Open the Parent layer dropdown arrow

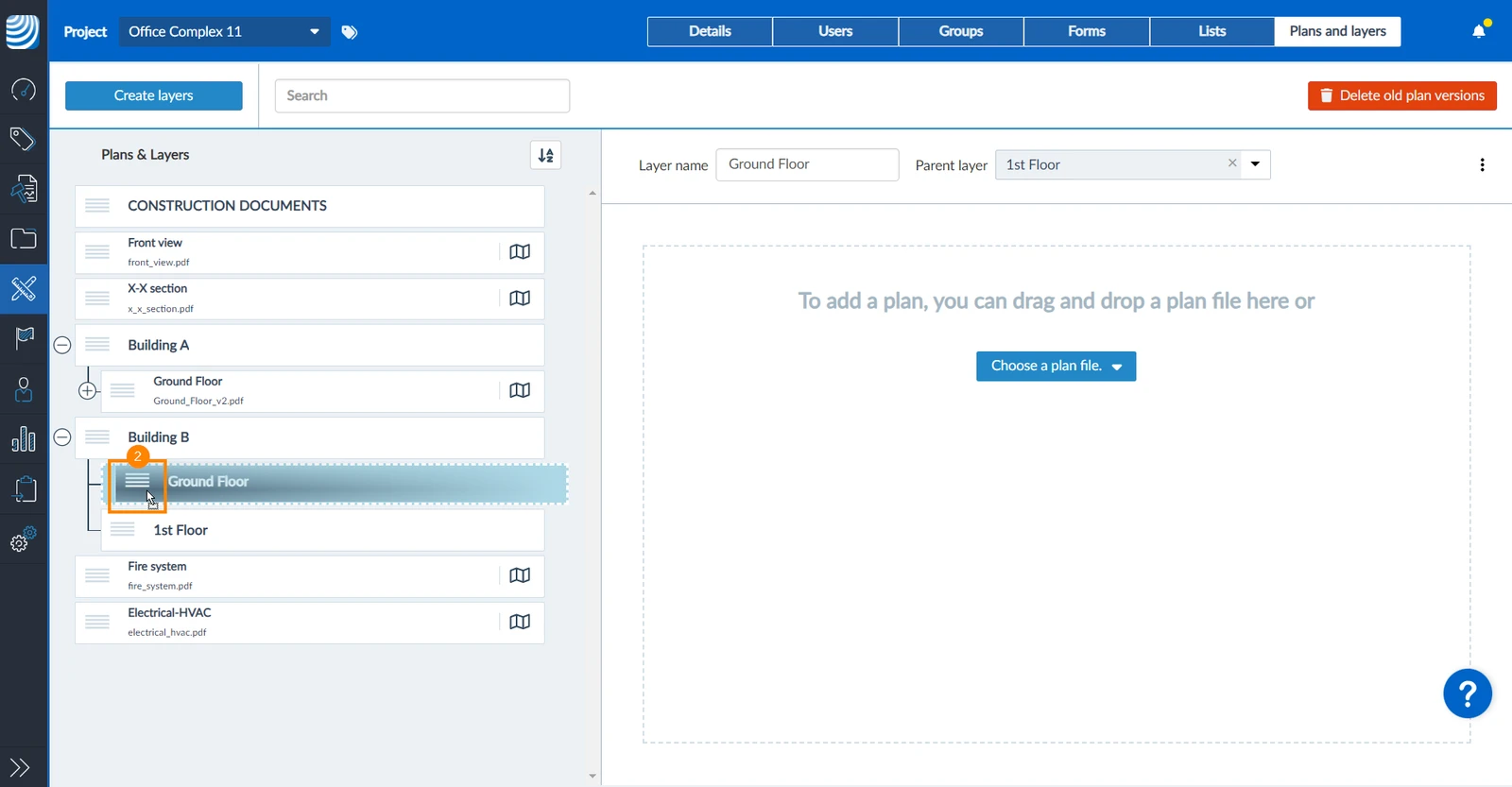(1256, 164)
